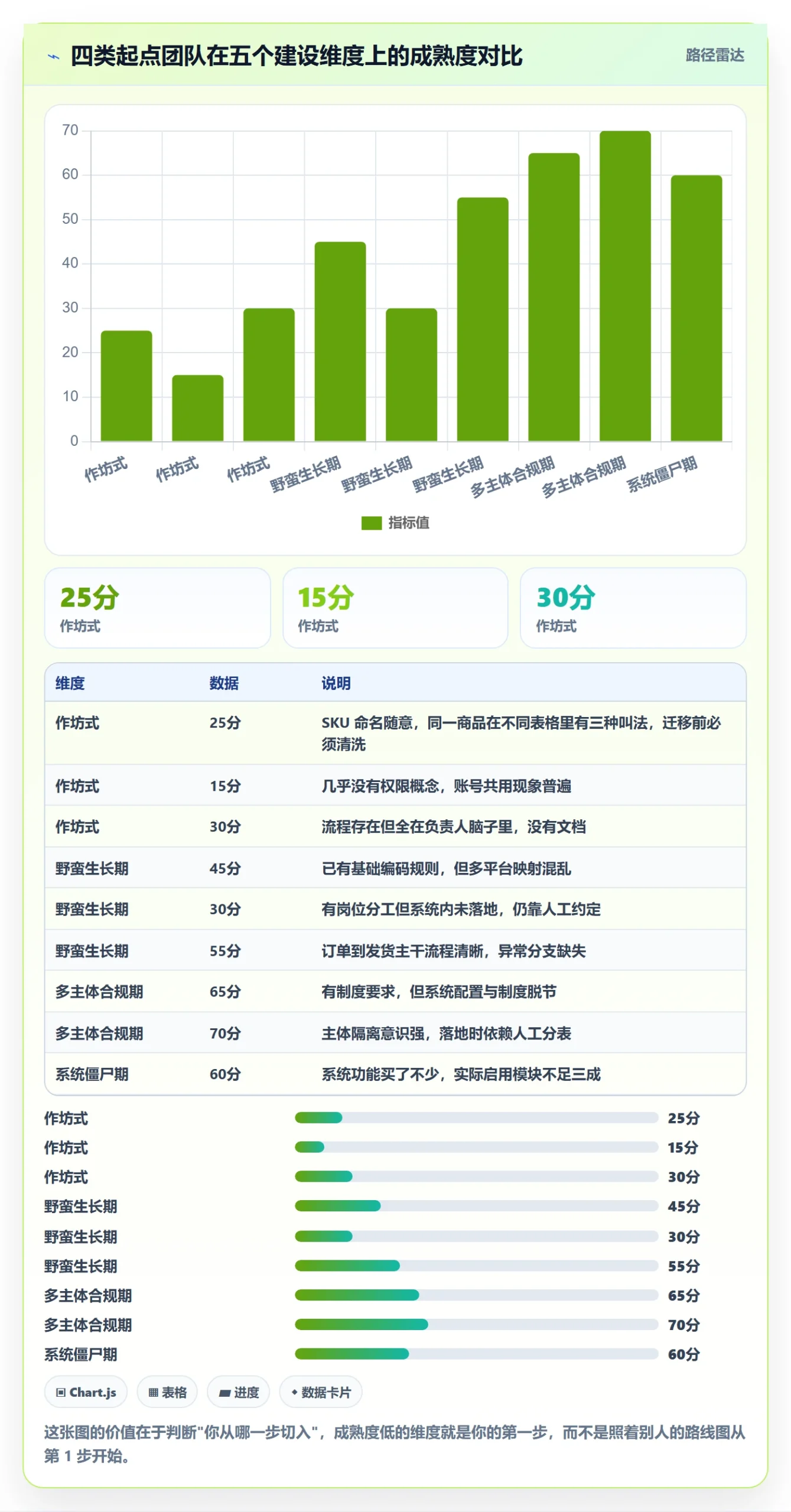Select the text 主体隔离意识强，落地时依赖人工分表
This screenshot has height=1512, width=791.
click(x=446, y=1034)
